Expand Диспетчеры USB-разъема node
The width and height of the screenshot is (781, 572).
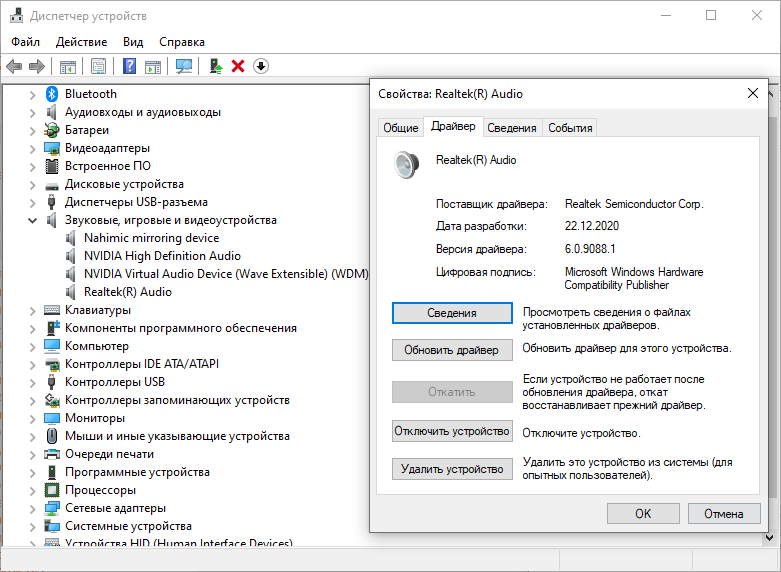coord(32,203)
